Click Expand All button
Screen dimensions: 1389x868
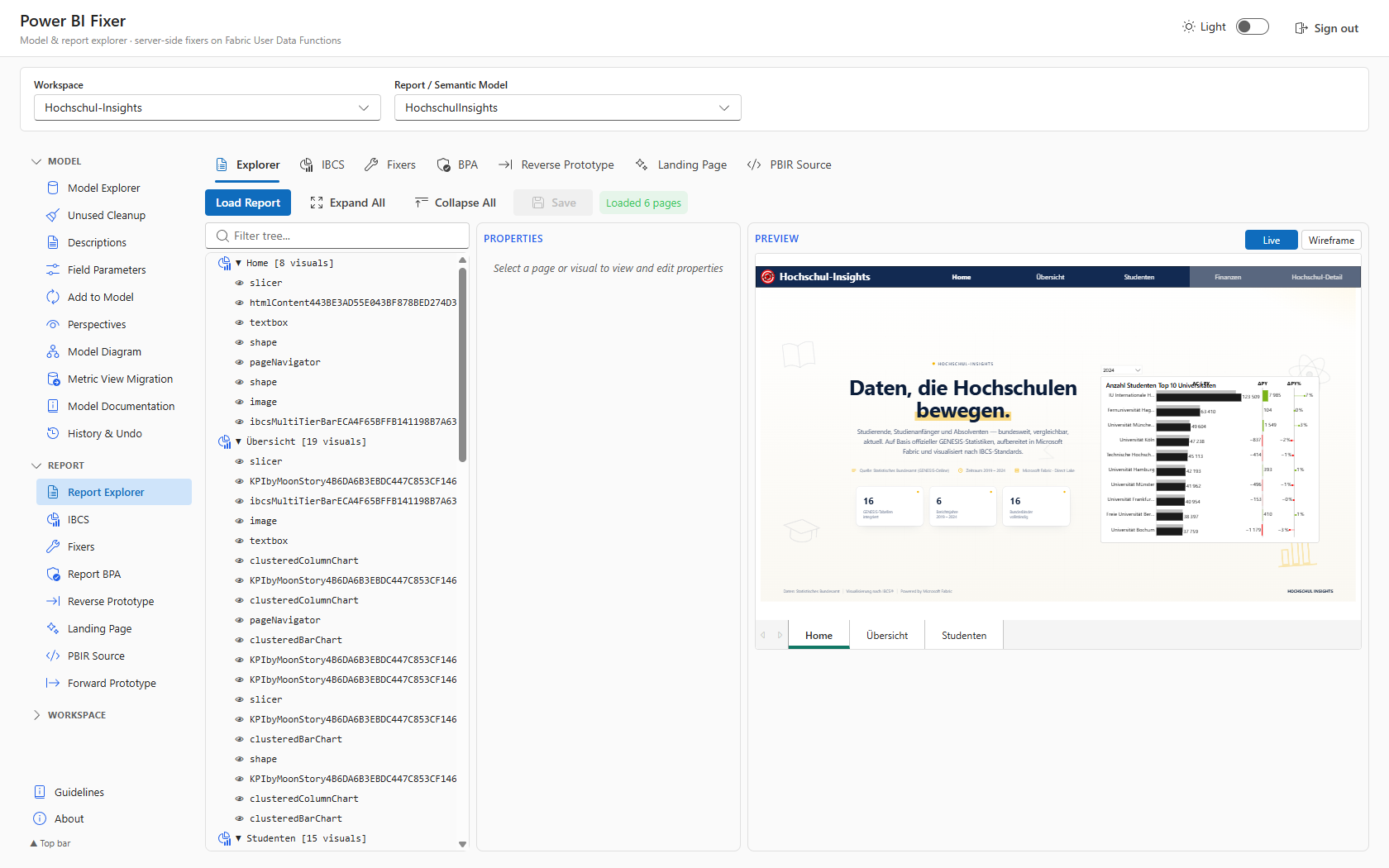coord(347,203)
